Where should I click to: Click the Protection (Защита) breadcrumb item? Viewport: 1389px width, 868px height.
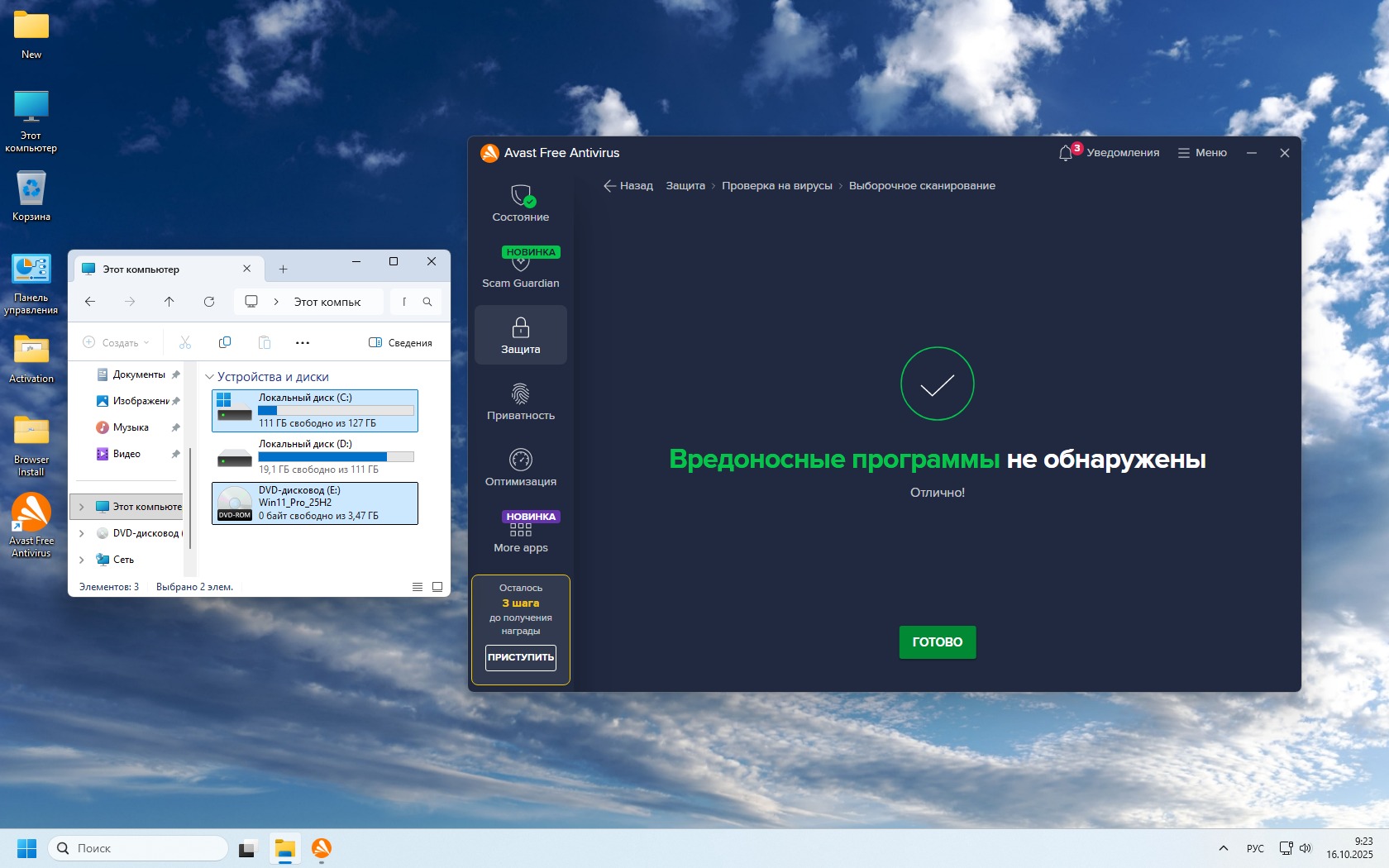coord(685,186)
